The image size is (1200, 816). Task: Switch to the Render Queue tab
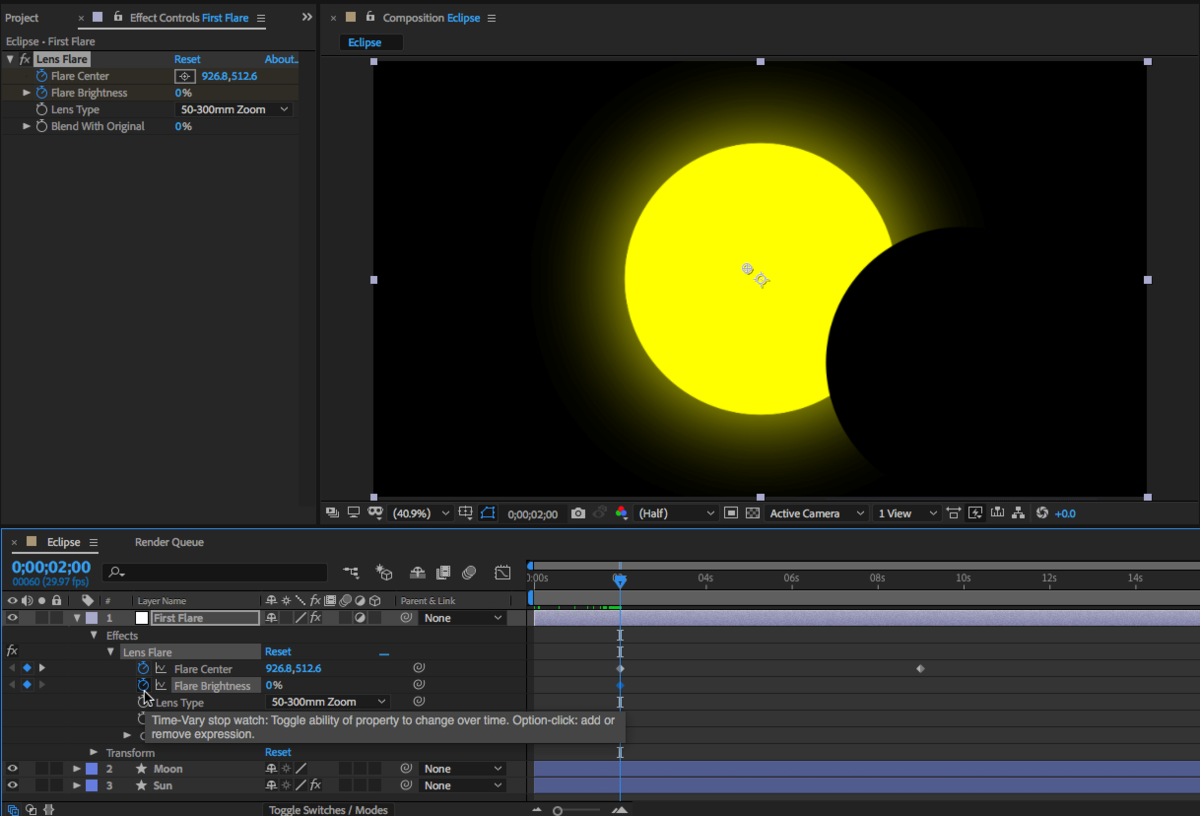click(x=169, y=542)
